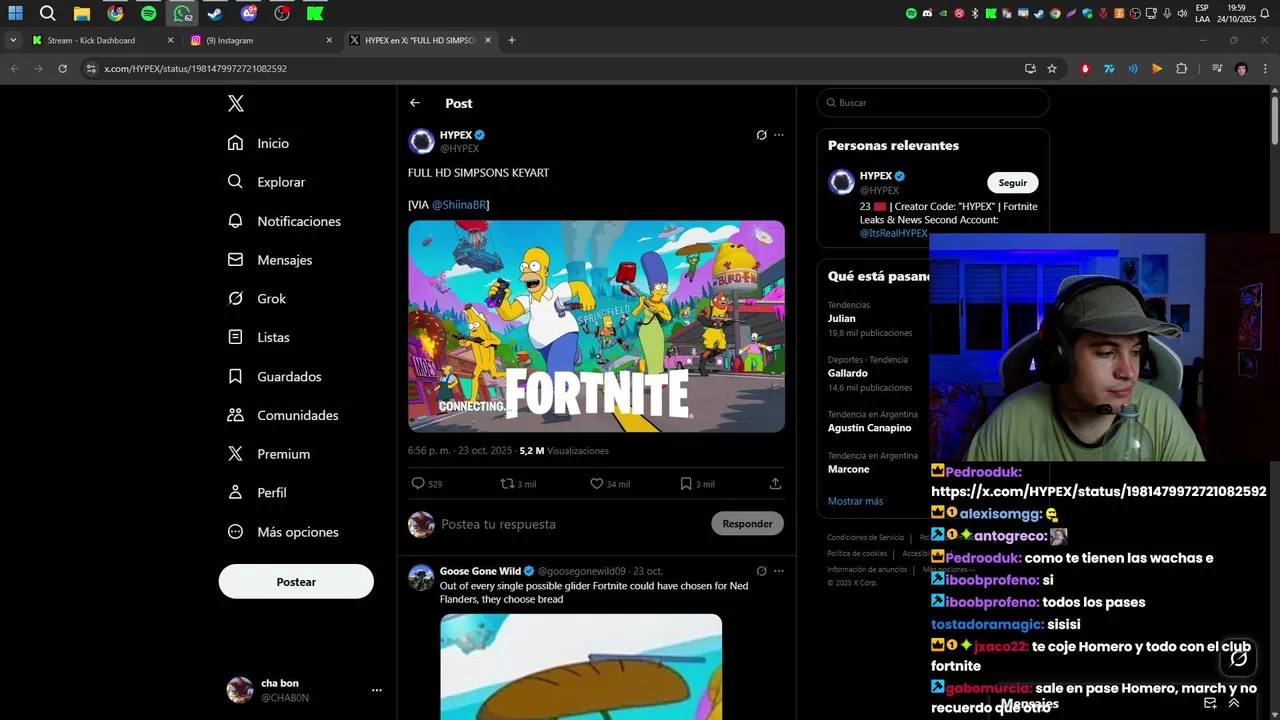Click the repost icon on HYPEX post
The height and width of the screenshot is (720, 1280).
pyautogui.click(x=507, y=484)
